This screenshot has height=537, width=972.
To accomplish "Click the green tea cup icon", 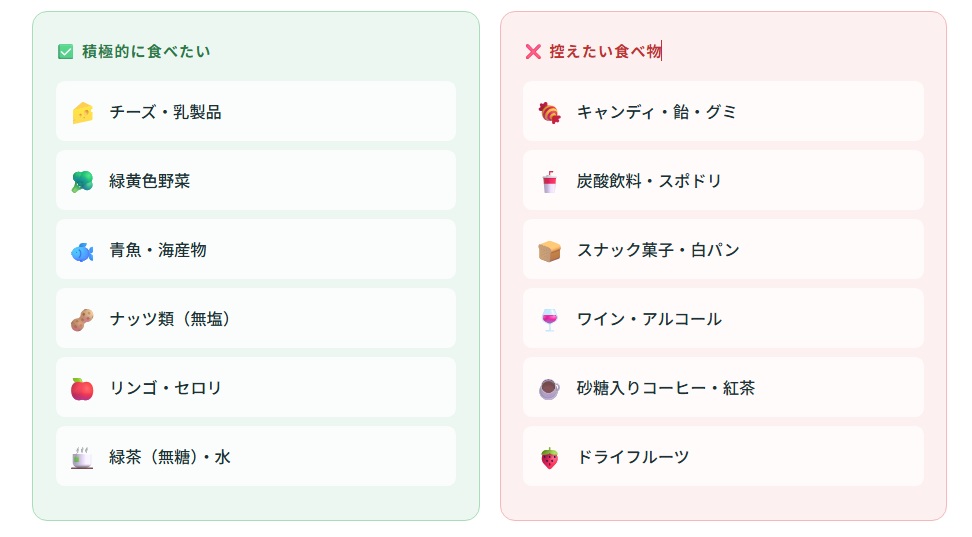I will click(x=82, y=458).
